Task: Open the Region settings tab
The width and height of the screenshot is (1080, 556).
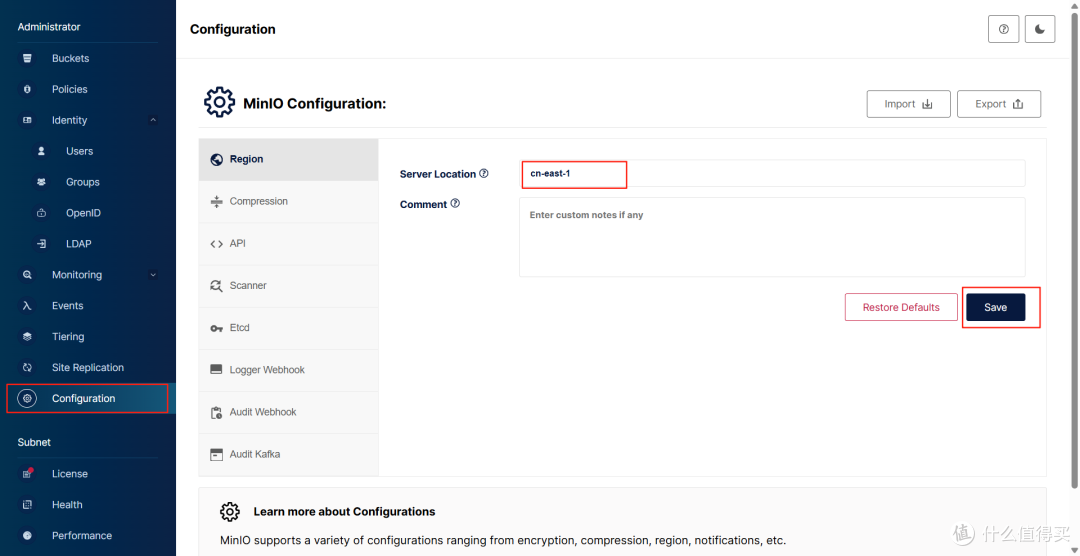Action: pyautogui.click(x=289, y=159)
